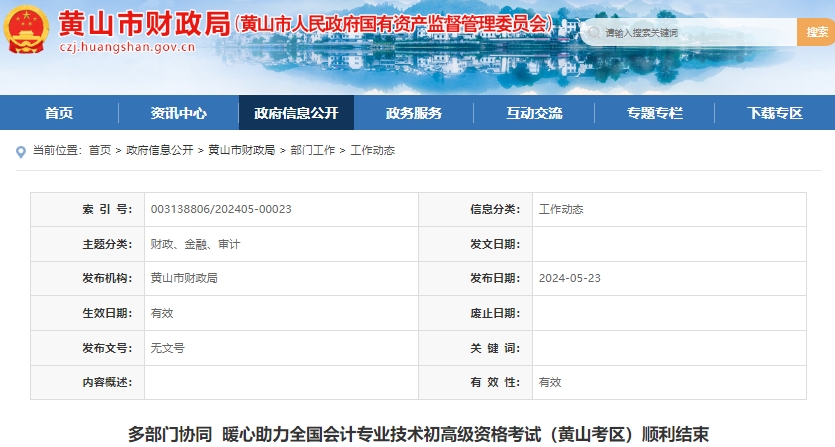Click the location pin icon before breadcrumb

tap(21, 151)
